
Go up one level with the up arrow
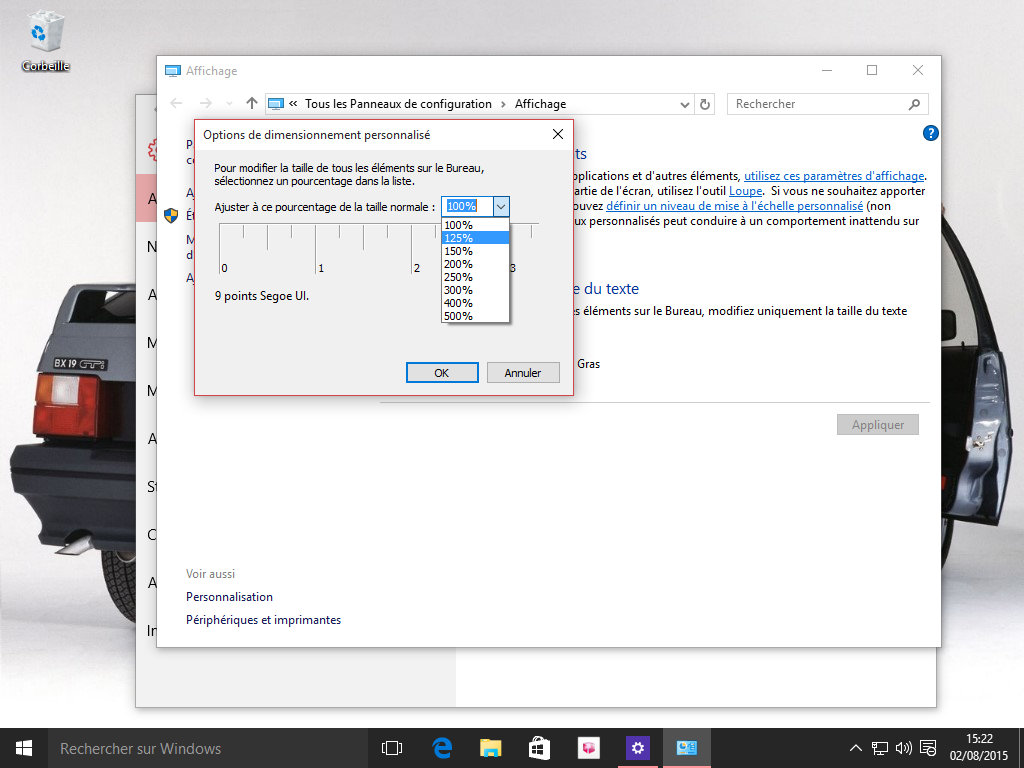[252, 104]
